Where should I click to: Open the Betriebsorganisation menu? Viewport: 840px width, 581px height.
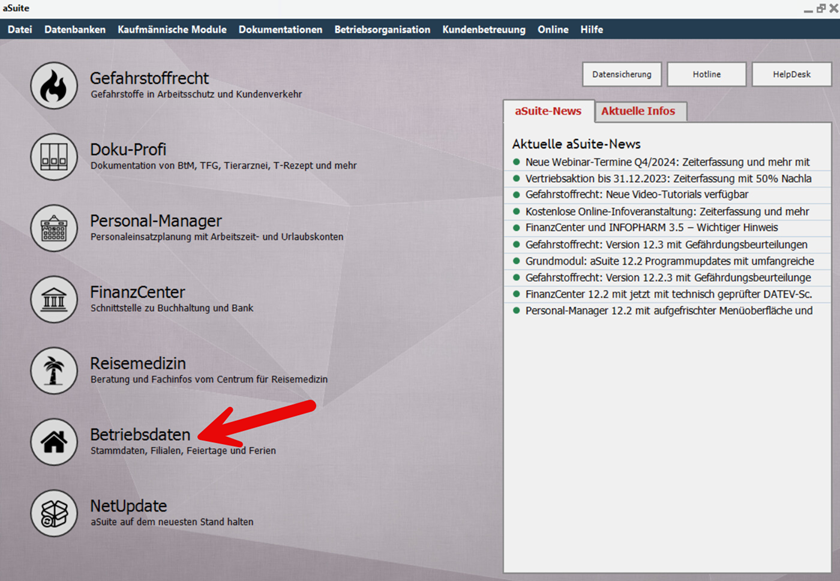384,29
